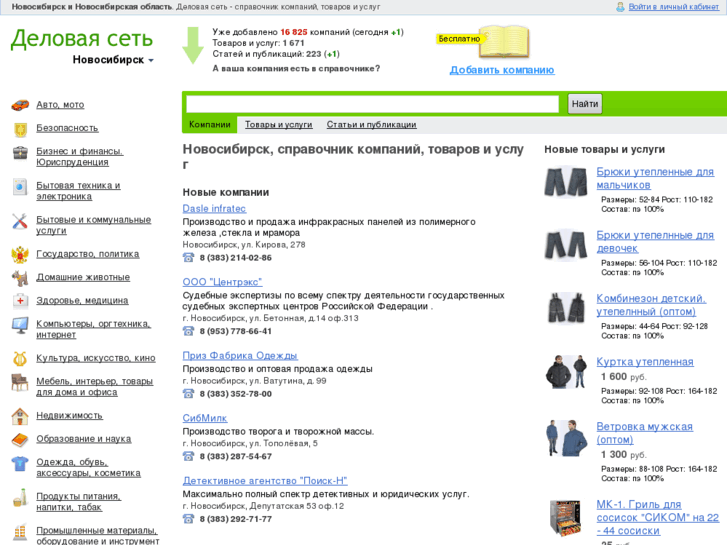Open the Dasle infratec company page
The height and width of the screenshot is (545, 727).
tap(214, 209)
